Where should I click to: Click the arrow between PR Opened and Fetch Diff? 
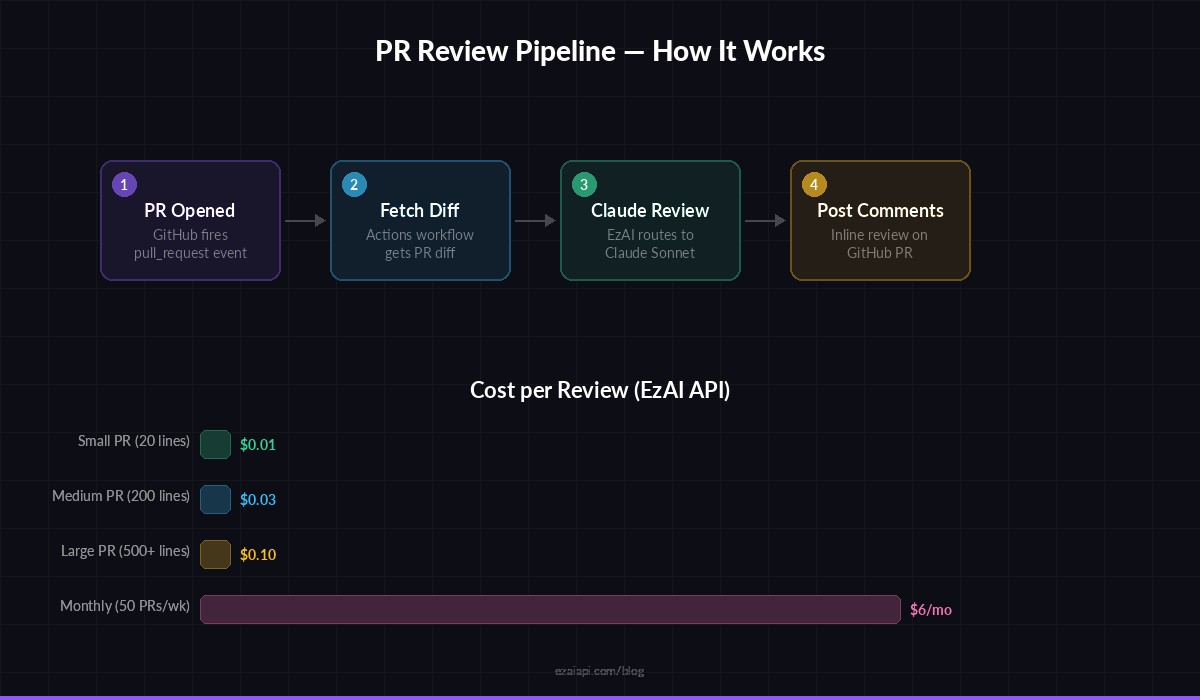[x=305, y=220]
